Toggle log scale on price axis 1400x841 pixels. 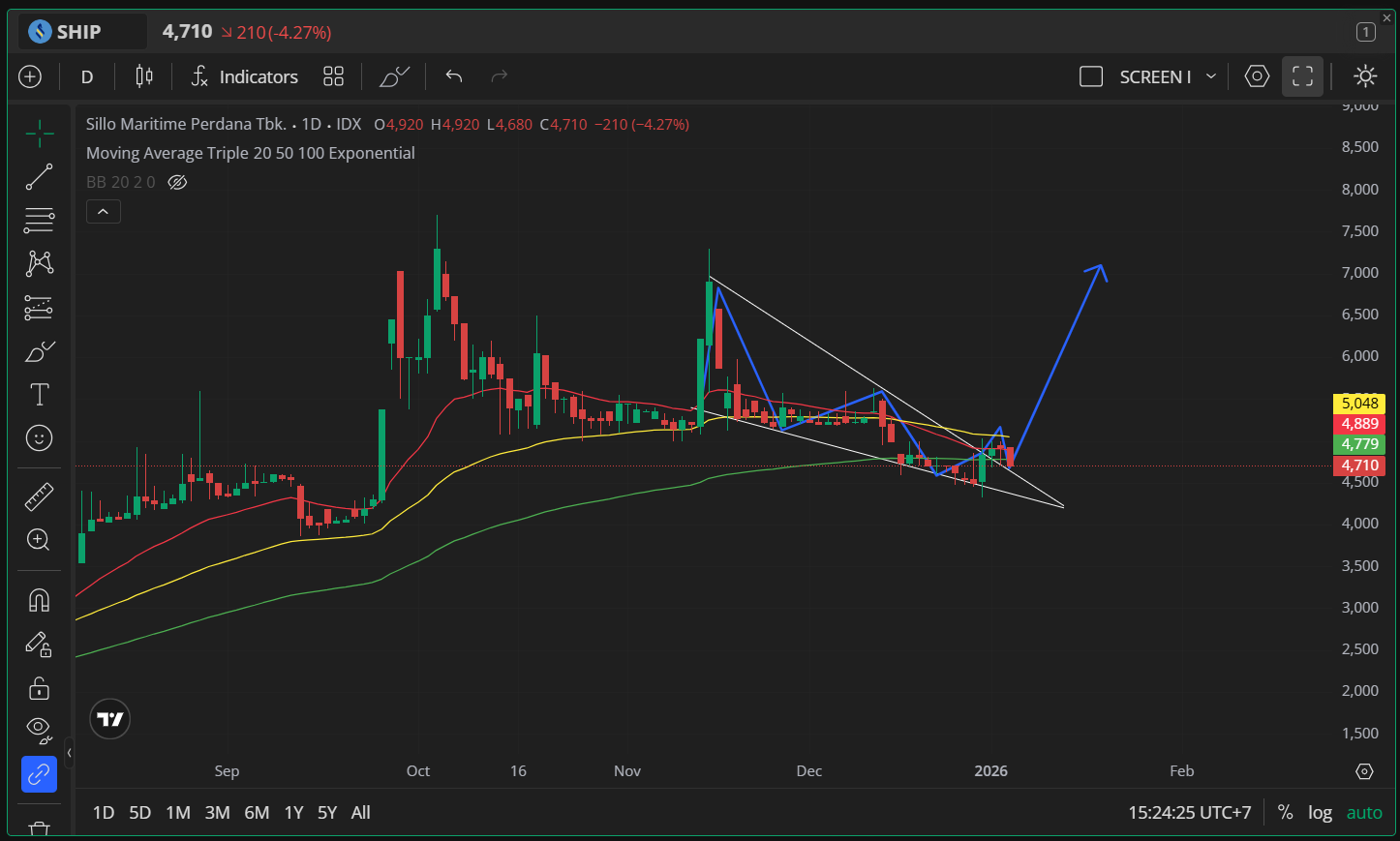(1320, 813)
